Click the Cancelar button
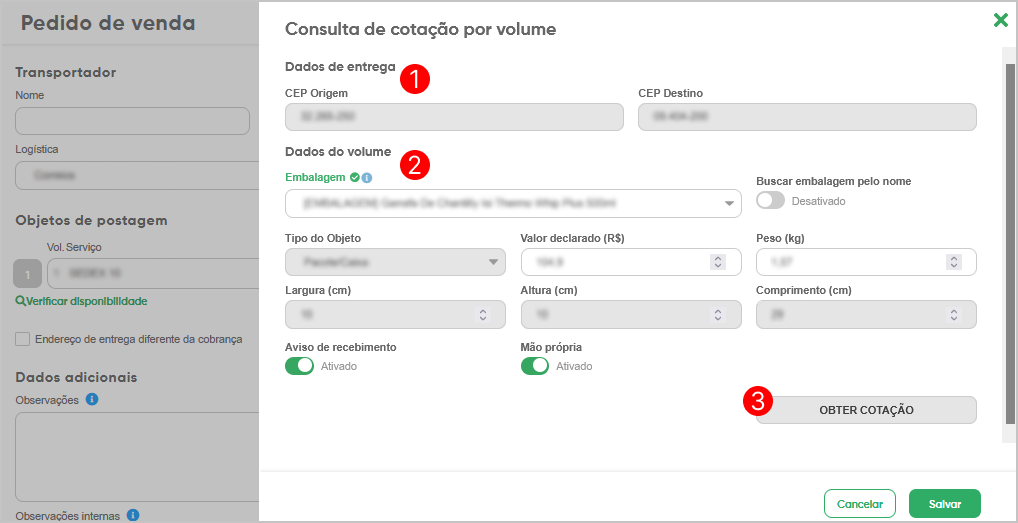This screenshot has height=523, width=1018. coord(860,504)
